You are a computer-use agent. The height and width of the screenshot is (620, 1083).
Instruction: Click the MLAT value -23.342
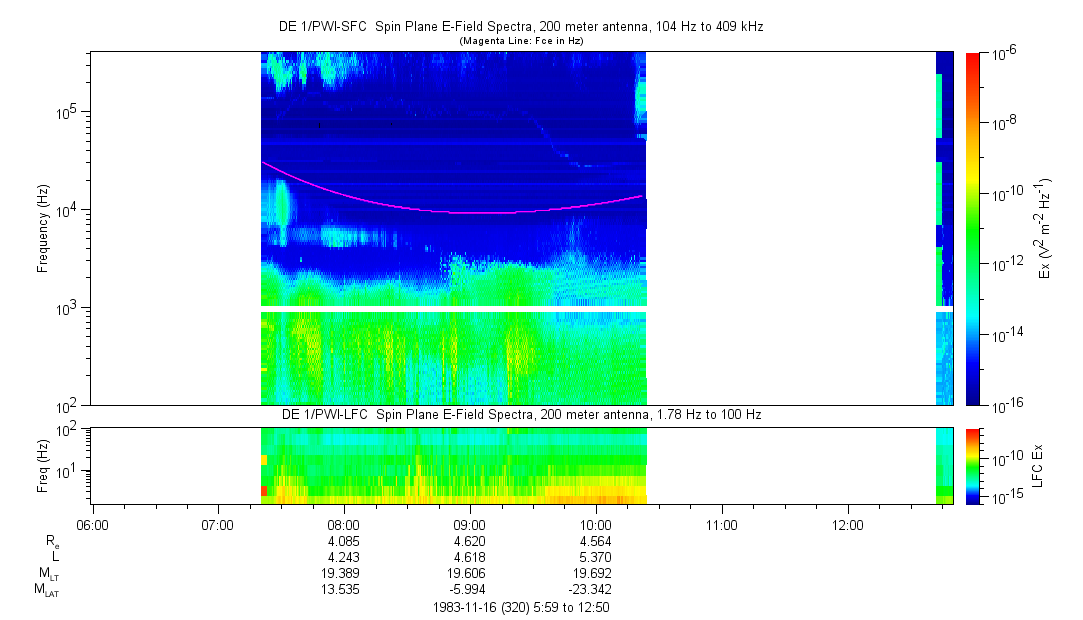[x=596, y=590]
